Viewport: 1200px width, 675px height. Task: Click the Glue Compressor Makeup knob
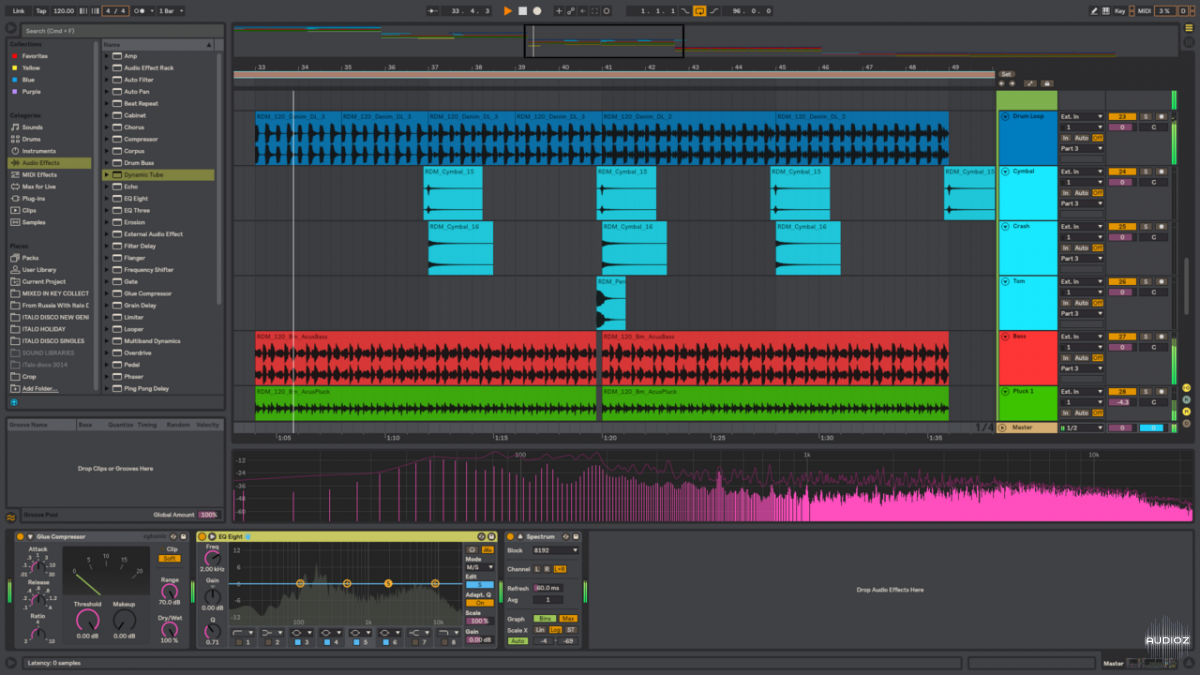[124, 620]
